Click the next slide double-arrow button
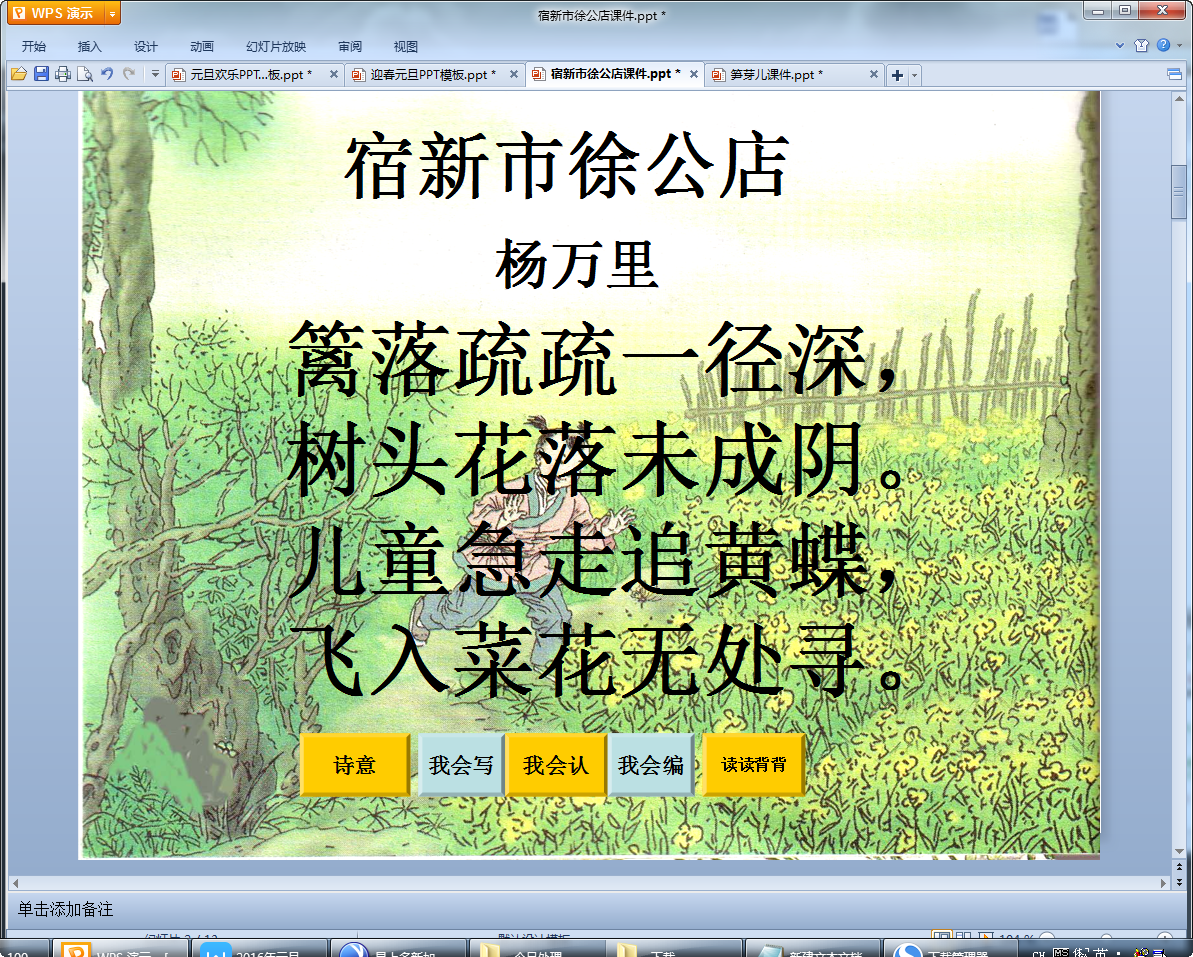 [1179, 881]
